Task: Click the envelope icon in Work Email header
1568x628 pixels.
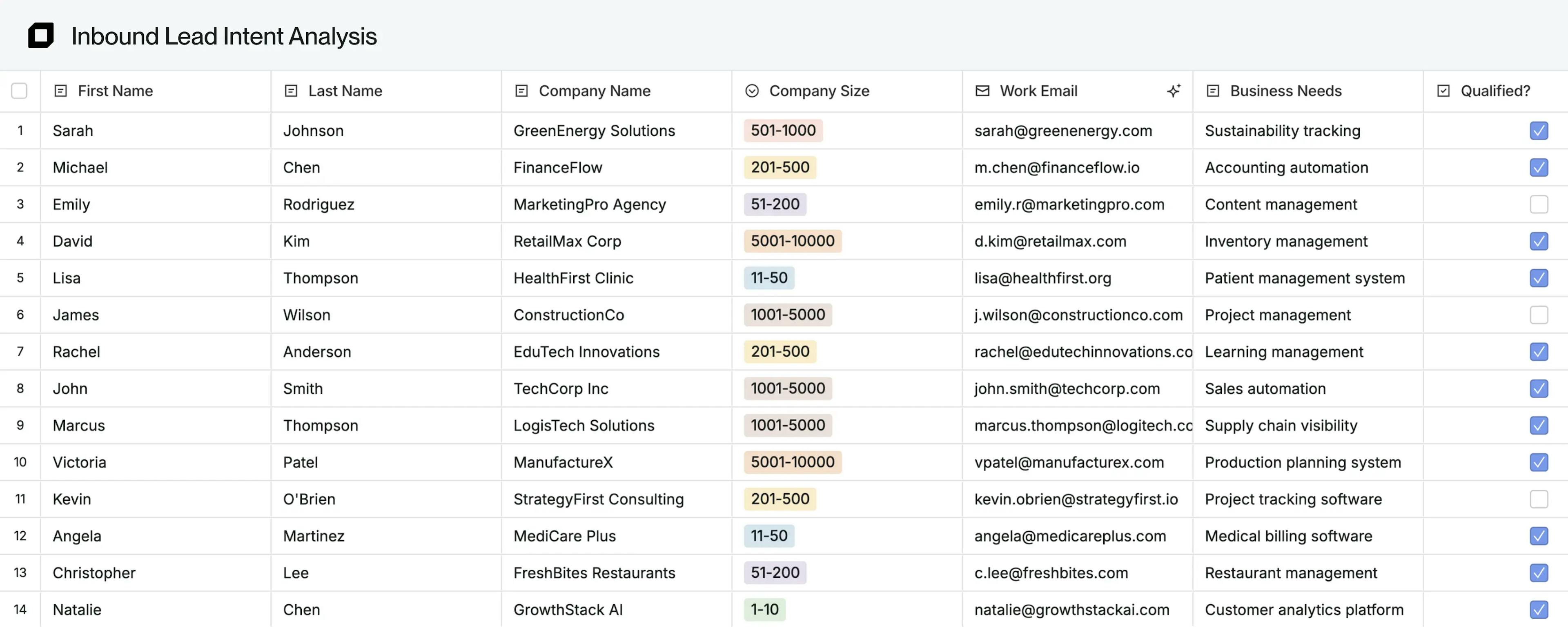Action: coord(982,91)
